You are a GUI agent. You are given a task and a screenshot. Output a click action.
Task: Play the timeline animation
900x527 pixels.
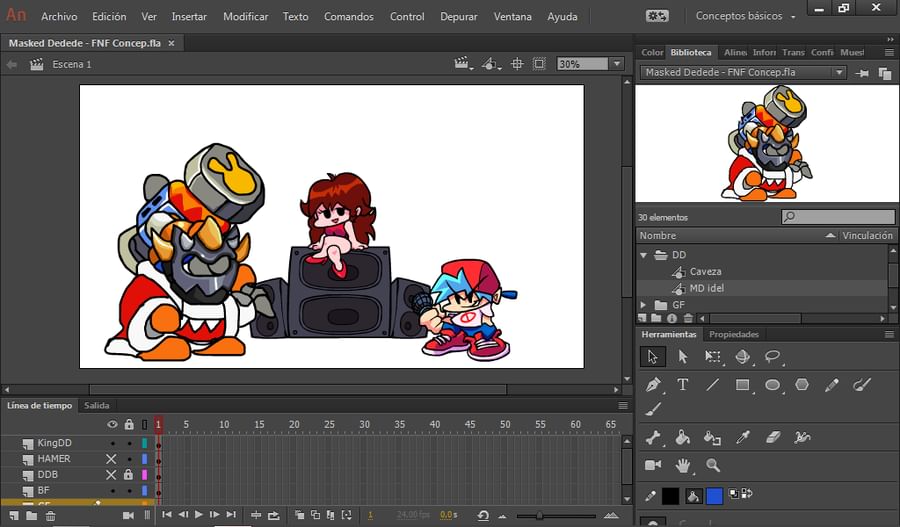point(199,515)
